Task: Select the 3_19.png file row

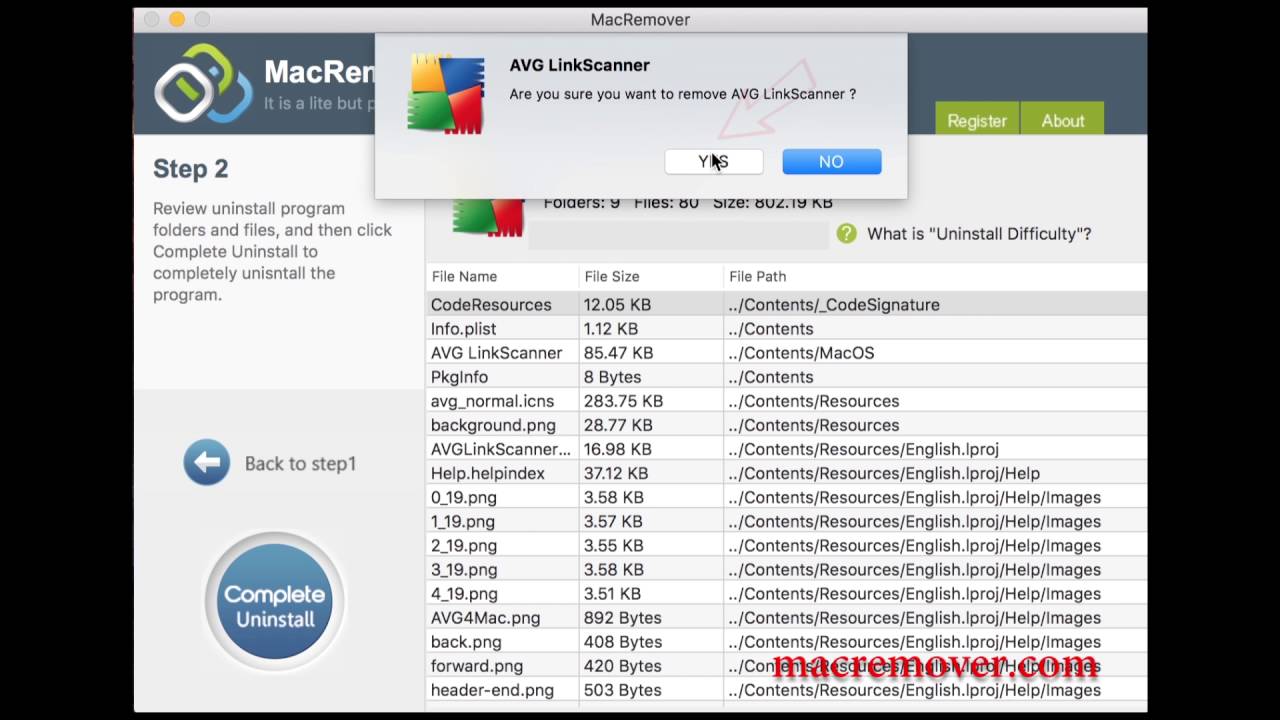Action: (786, 569)
